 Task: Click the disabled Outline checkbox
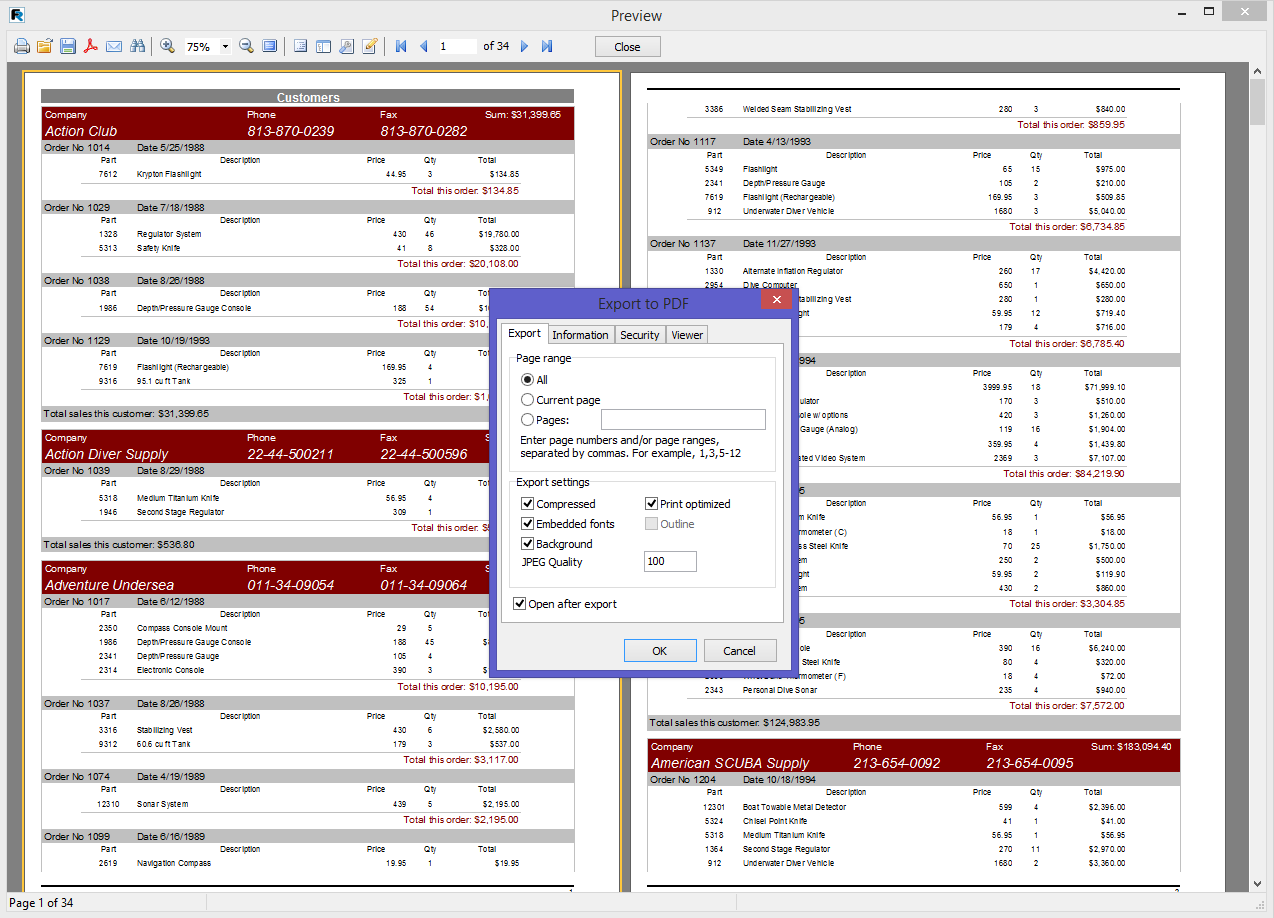652,524
